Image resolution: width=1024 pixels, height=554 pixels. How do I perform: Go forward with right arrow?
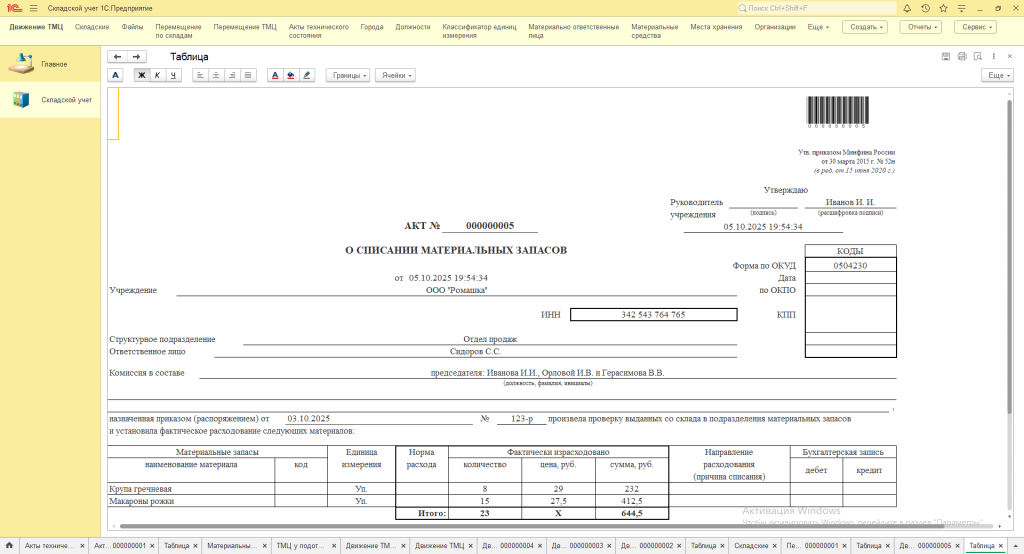[x=136, y=57]
